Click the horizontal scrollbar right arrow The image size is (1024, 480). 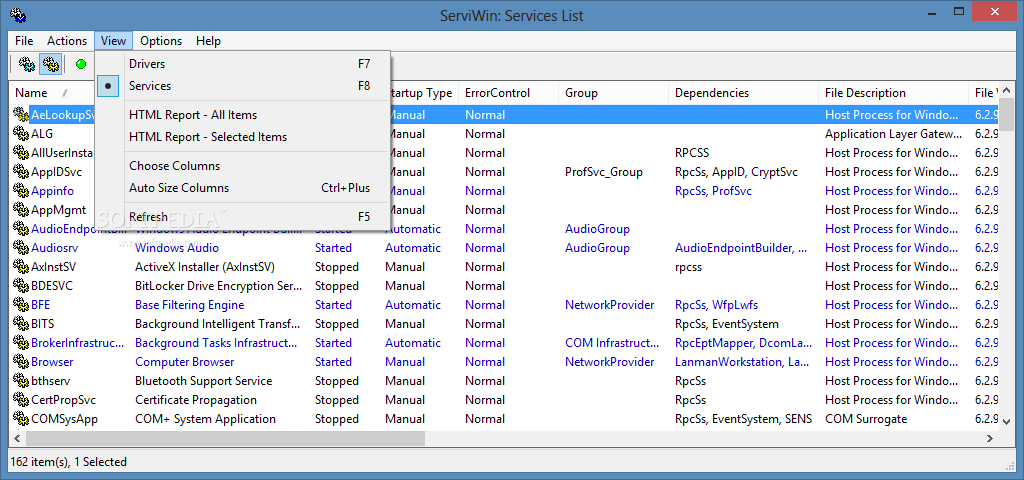tap(991, 438)
